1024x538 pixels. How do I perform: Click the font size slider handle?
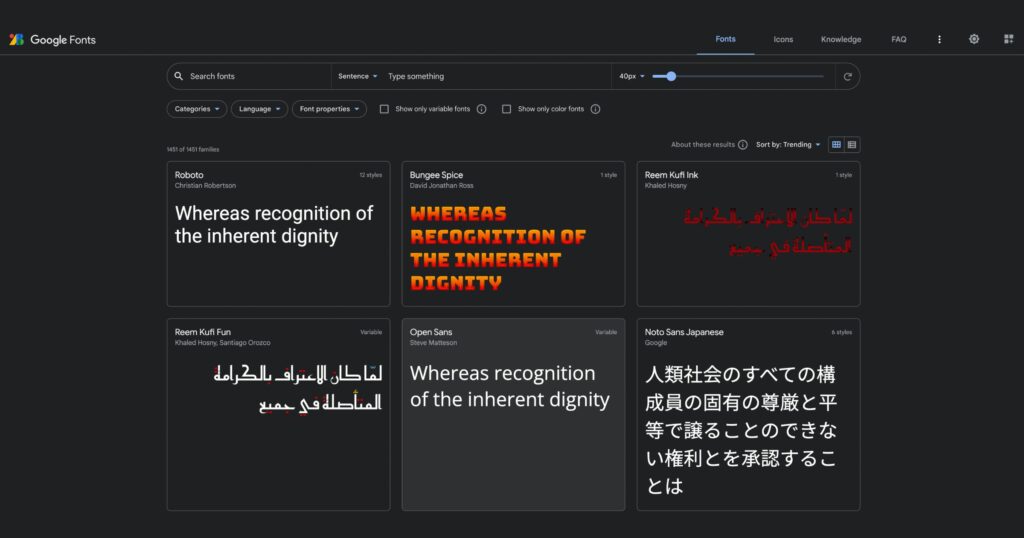click(x=671, y=76)
